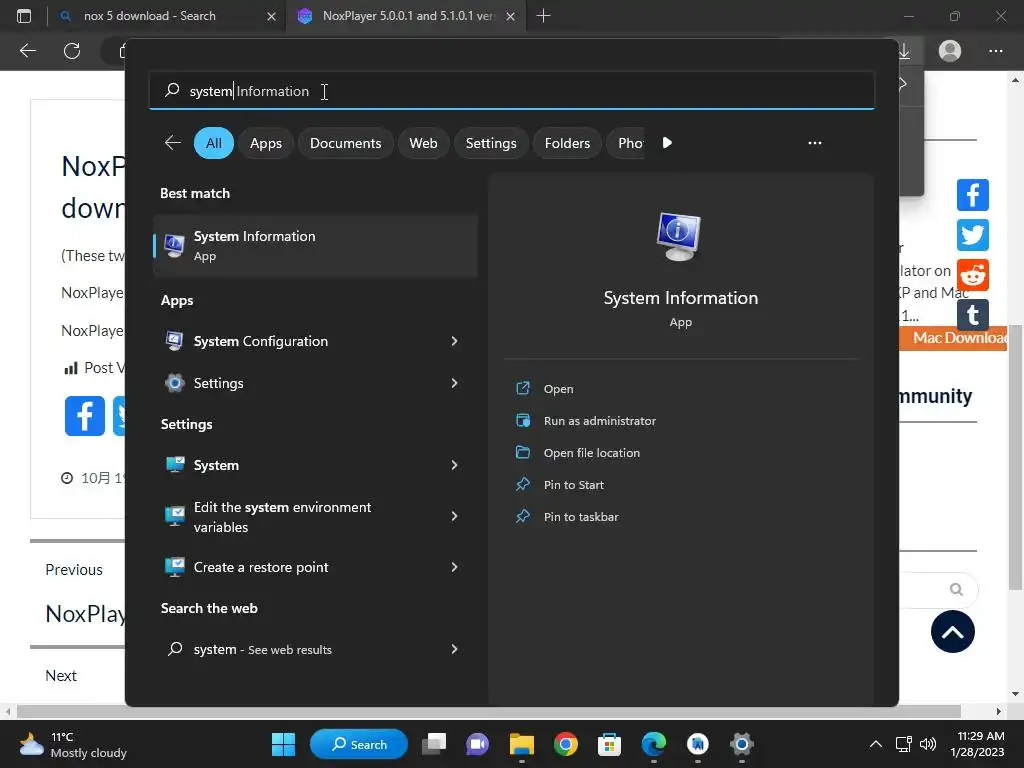Open the search panel more options ellipsis
Viewport: 1024px width, 768px height.
tap(814, 143)
